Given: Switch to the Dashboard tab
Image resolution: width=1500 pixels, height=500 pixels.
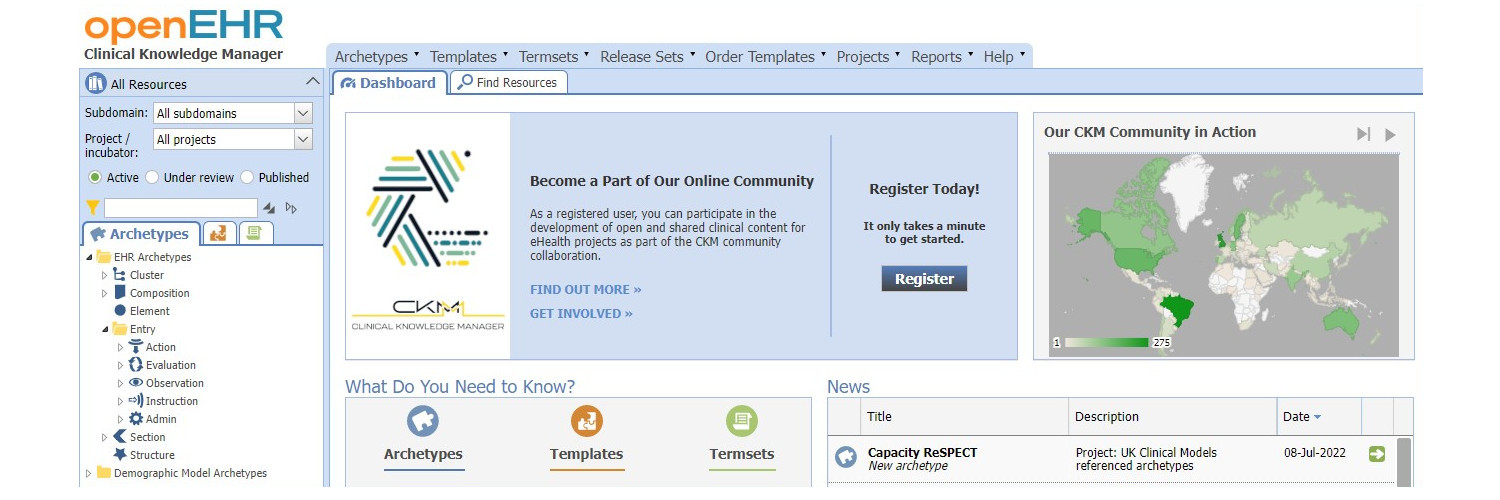Looking at the screenshot, I should pyautogui.click(x=389, y=82).
